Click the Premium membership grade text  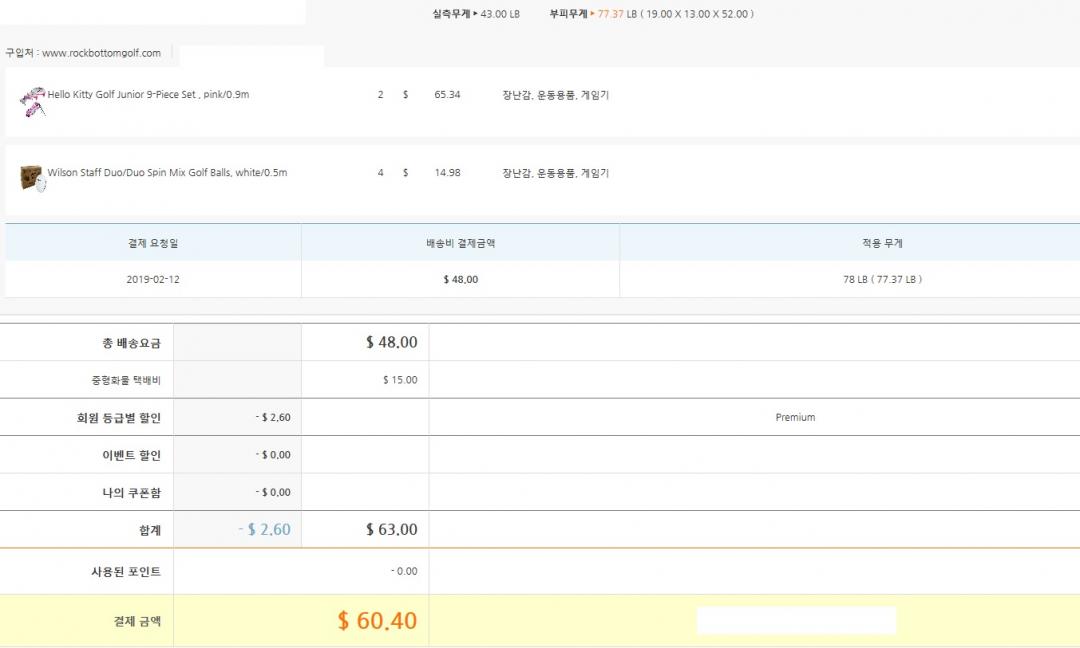click(x=795, y=417)
